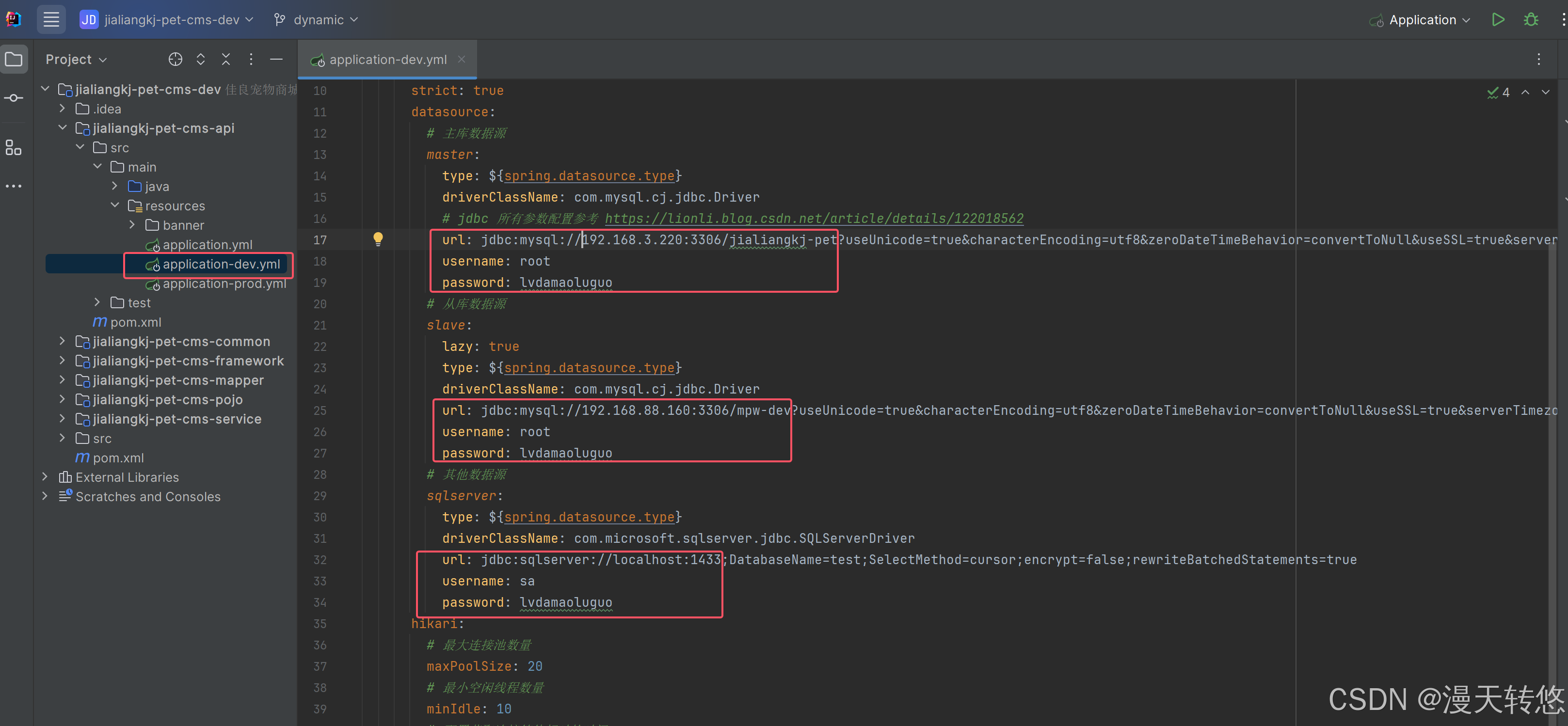
Task: Open the lionli.blog.csdn.net link in comment
Action: (814, 219)
